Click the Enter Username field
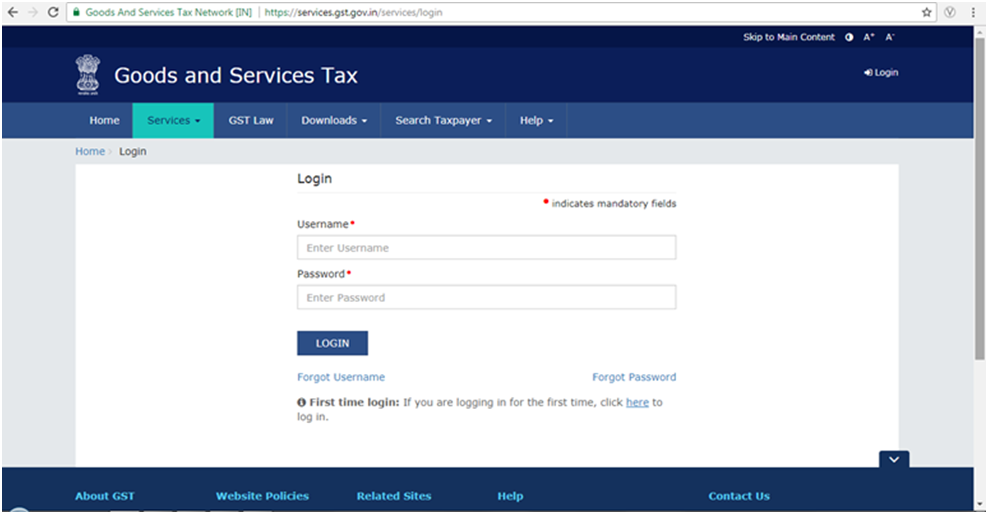Screen dimensions: 988x514 pyautogui.click(x=486, y=248)
